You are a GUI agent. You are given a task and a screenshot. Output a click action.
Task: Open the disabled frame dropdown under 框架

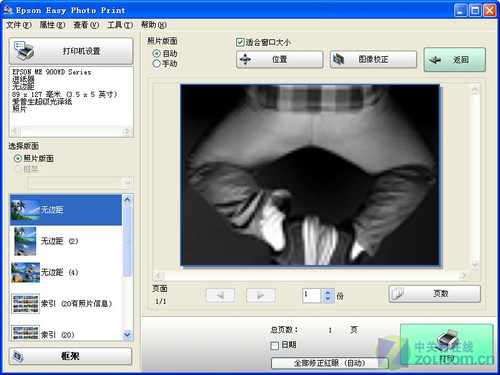80,183
